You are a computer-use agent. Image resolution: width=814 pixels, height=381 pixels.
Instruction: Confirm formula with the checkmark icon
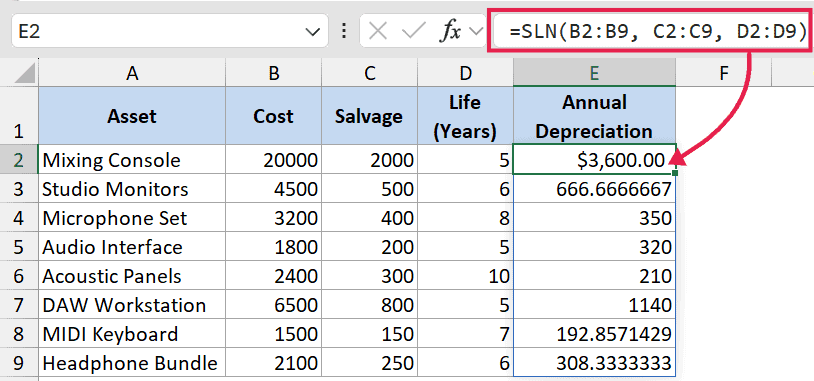point(414,32)
